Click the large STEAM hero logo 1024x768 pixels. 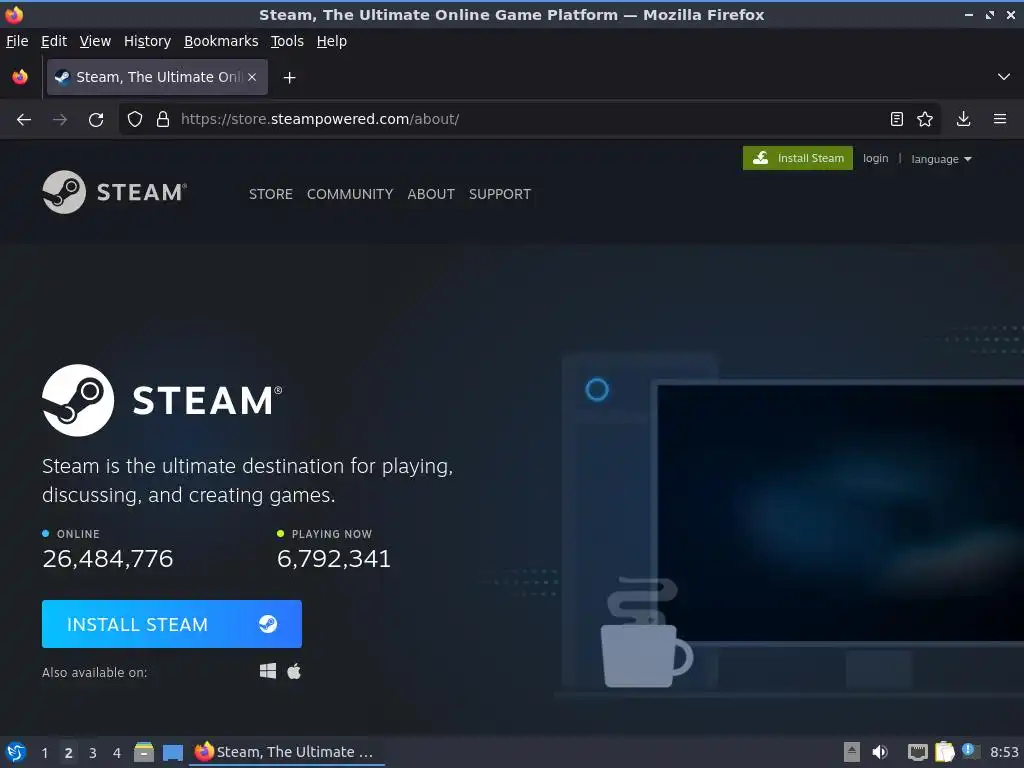pos(162,400)
